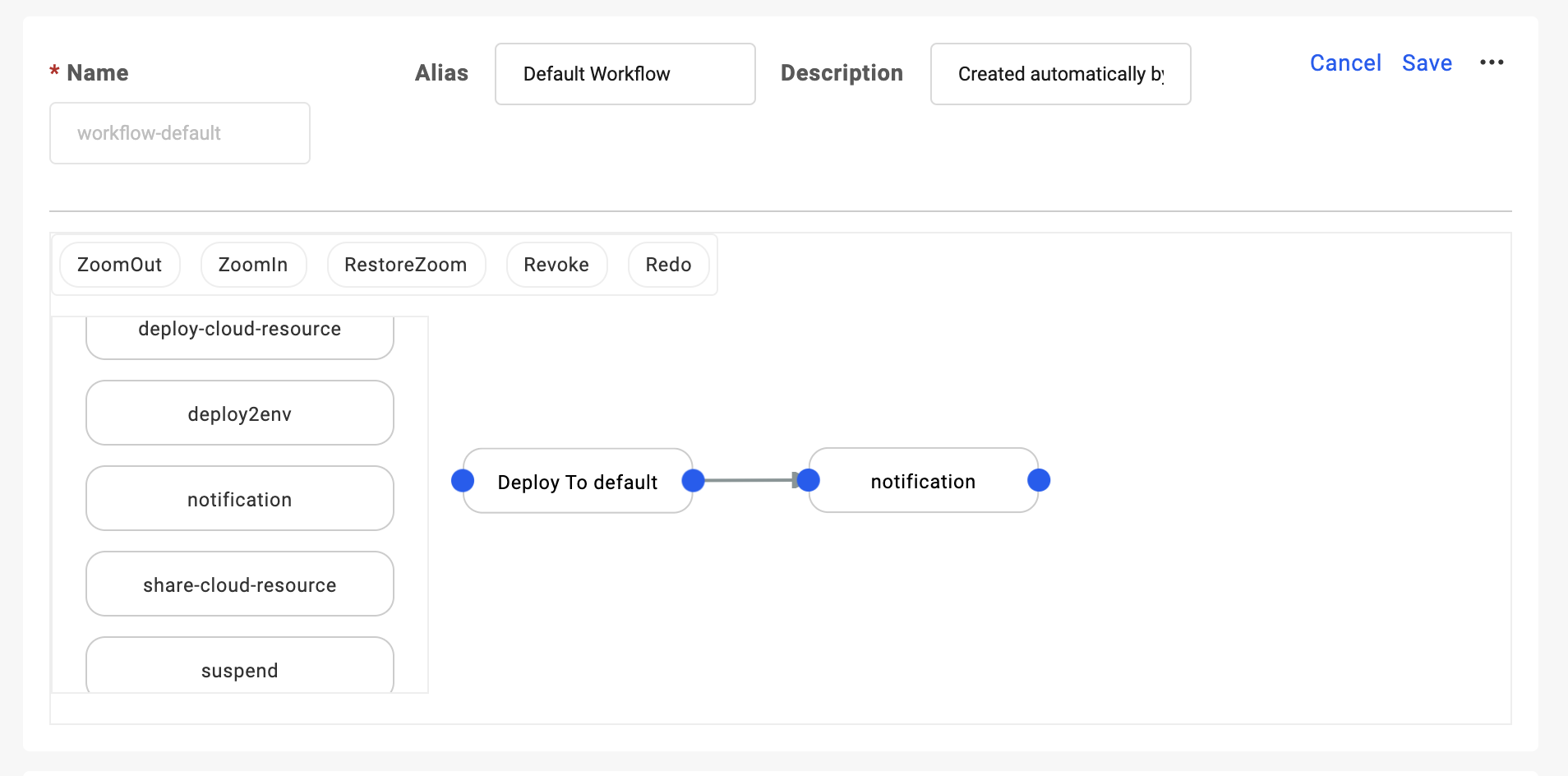Click the Redo toolbar button
The width and height of the screenshot is (1568, 776).
668,265
